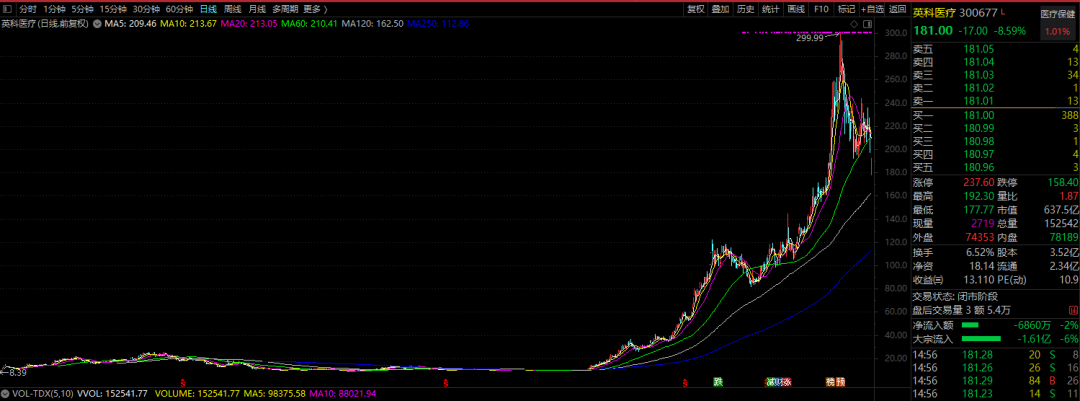Select the 分时 chart tab
The width and height of the screenshot is (1080, 401).
tap(28, 10)
